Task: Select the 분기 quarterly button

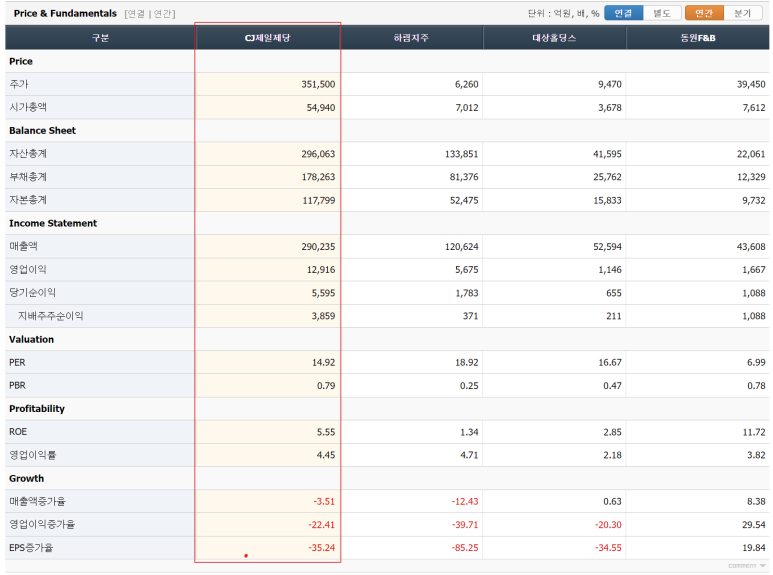Action: [742, 13]
